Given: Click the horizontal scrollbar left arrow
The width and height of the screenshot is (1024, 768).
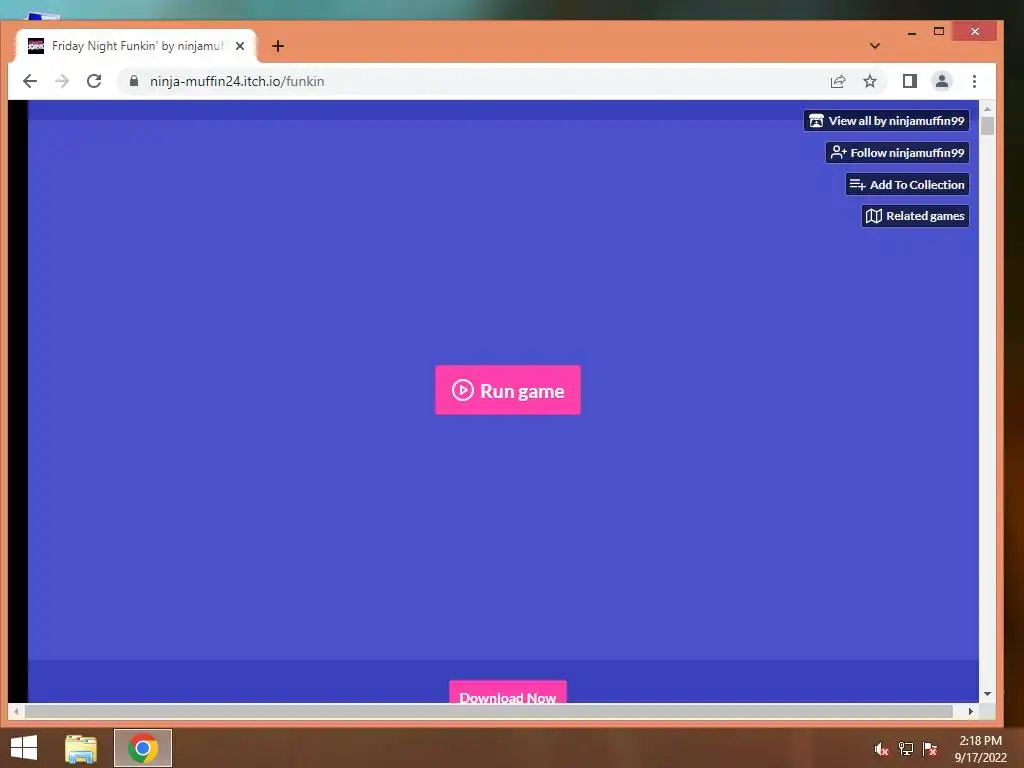Looking at the screenshot, I should coord(16,711).
